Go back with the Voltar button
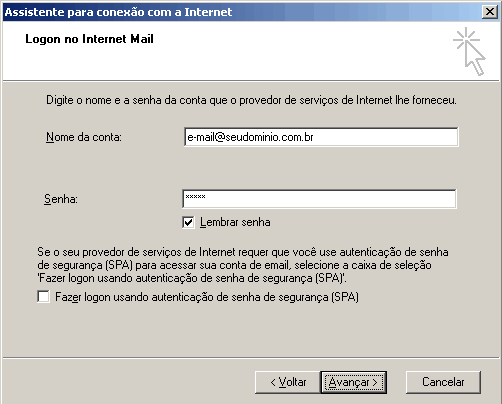Viewport: 502px width, 404px height. pos(288,382)
